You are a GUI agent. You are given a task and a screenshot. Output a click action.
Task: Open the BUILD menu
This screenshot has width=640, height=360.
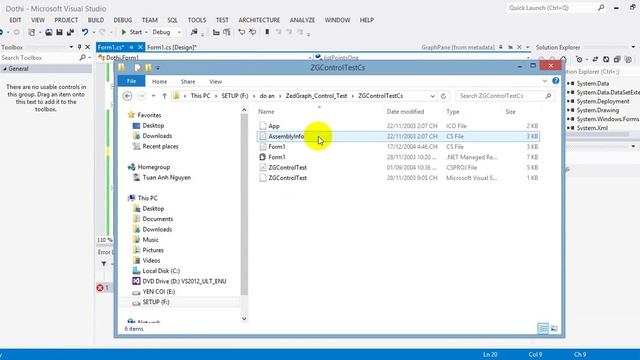(96, 20)
